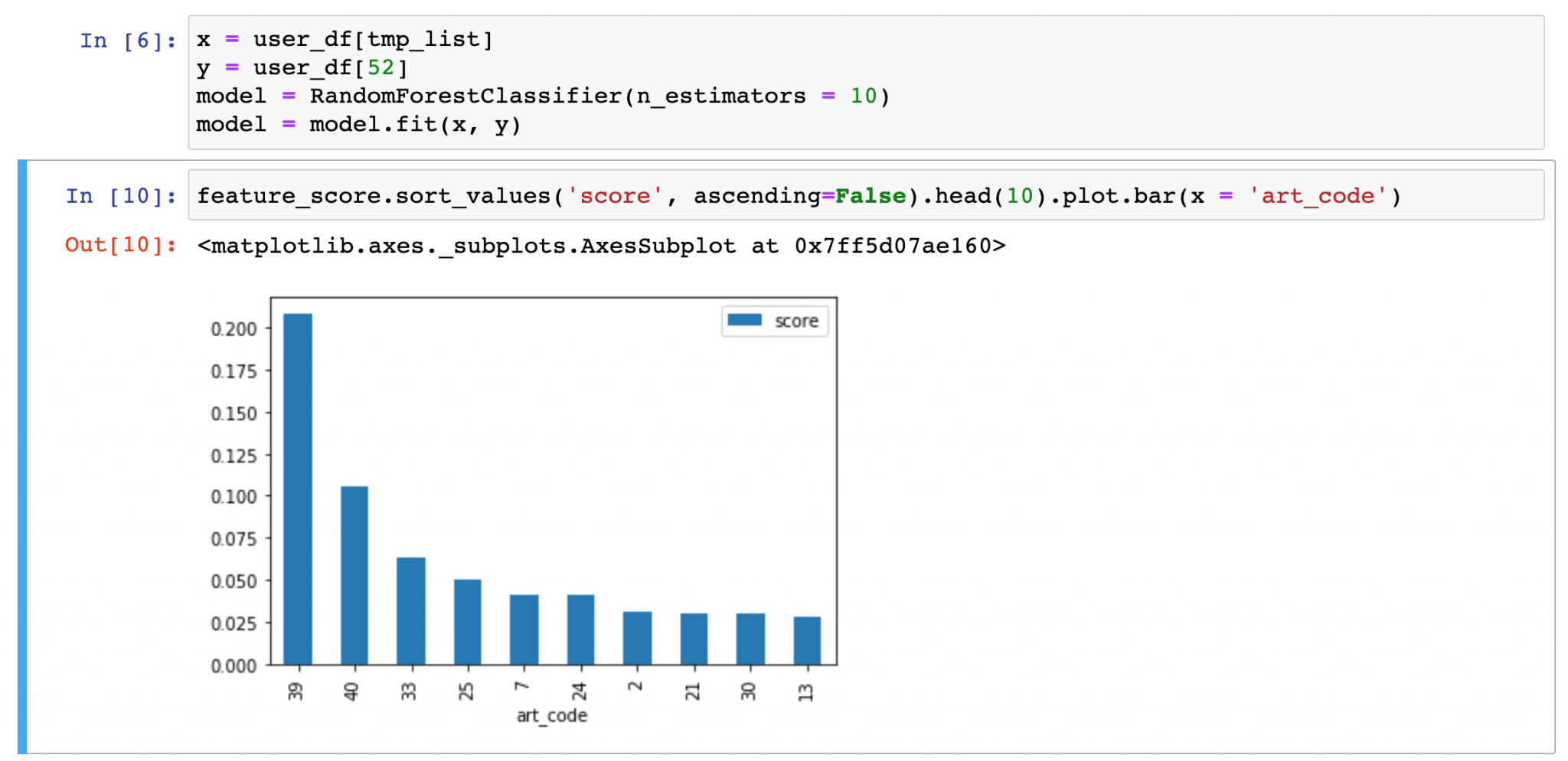Click the 0.200 y-axis tick label
The height and width of the screenshot is (761, 1568).
click(234, 329)
